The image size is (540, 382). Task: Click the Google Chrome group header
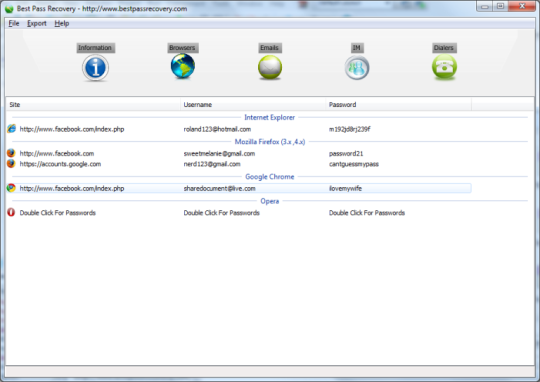coord(270,177)
